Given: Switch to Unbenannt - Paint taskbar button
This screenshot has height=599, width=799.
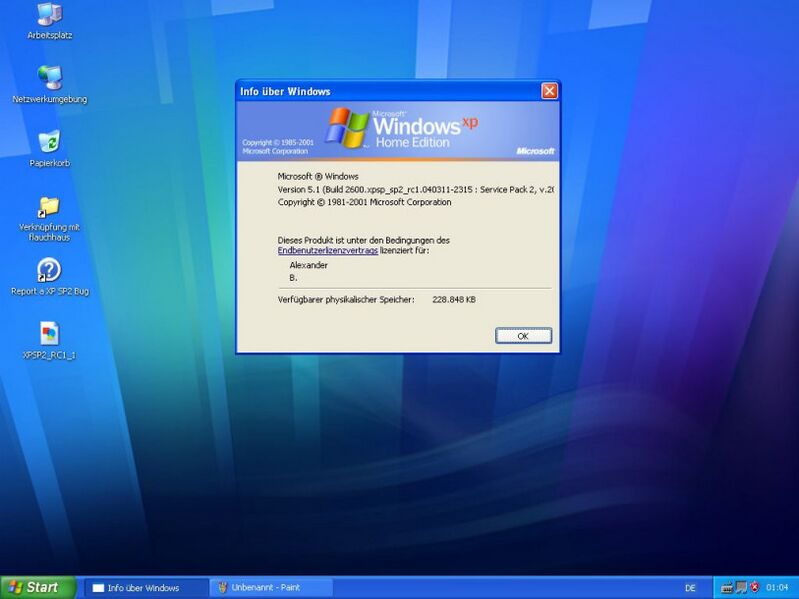Looking at the screenshot, I should [x=271, y=588].
